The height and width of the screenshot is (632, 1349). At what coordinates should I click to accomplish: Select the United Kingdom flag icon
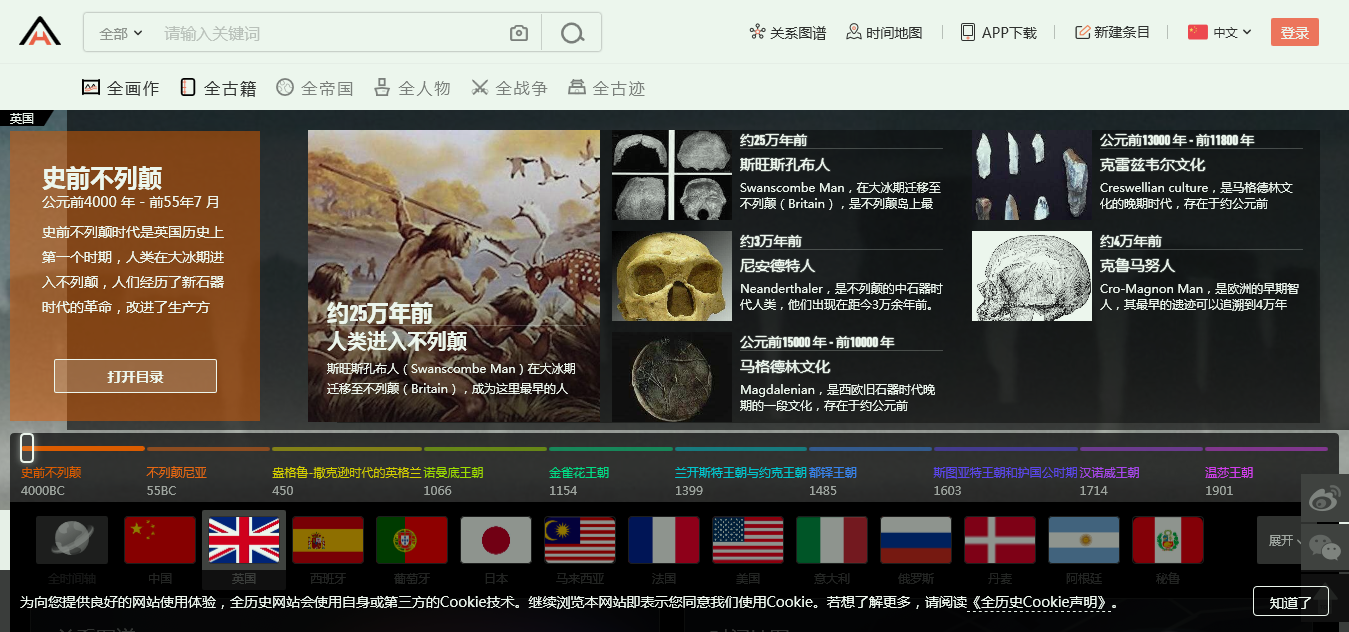(244, 540)
